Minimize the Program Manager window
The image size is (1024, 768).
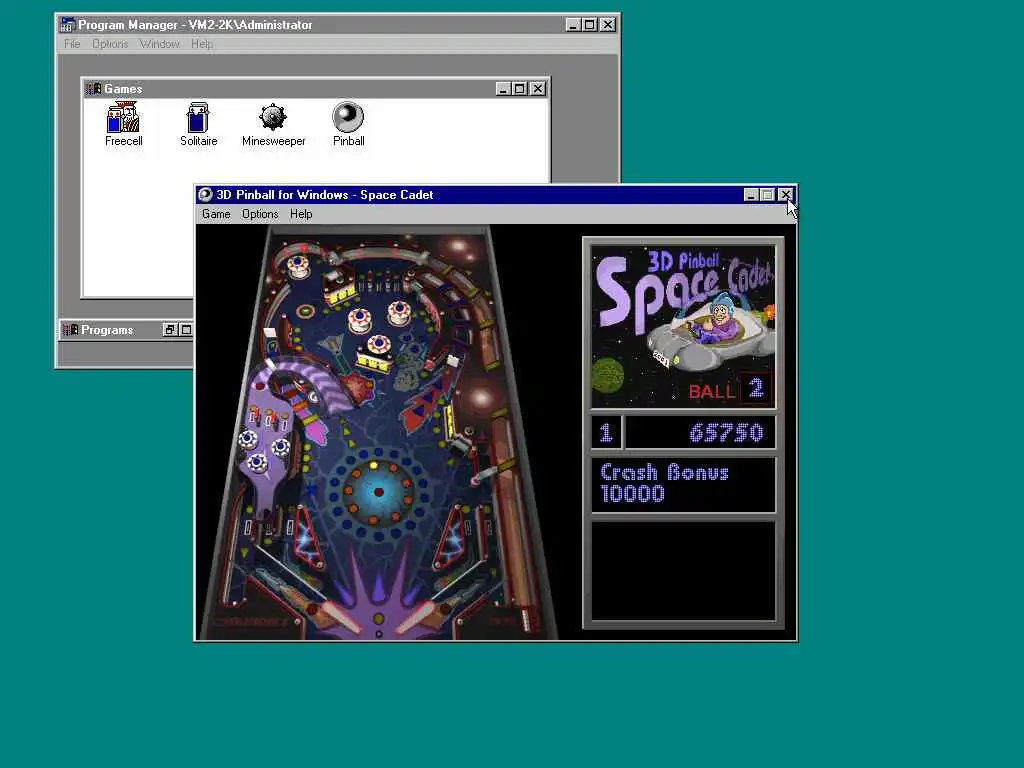tap(573, 25)
